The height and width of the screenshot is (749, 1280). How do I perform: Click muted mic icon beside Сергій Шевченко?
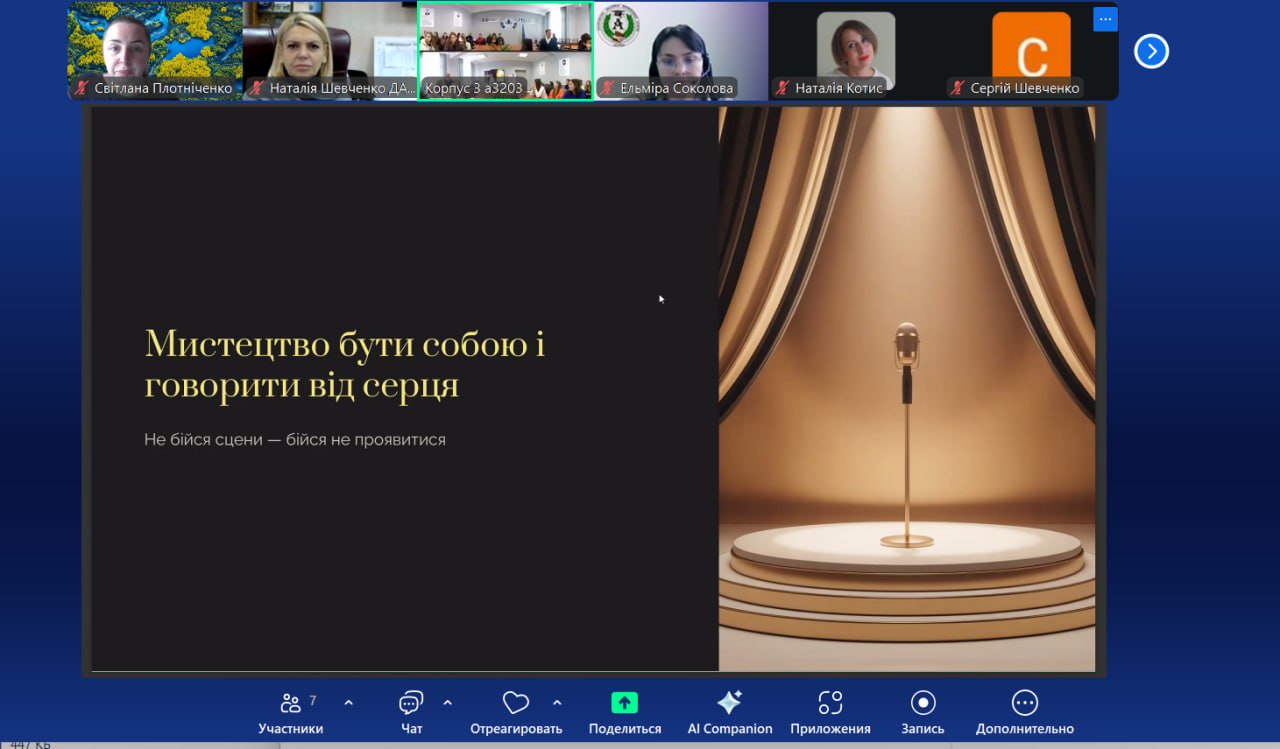pos(958,88)
